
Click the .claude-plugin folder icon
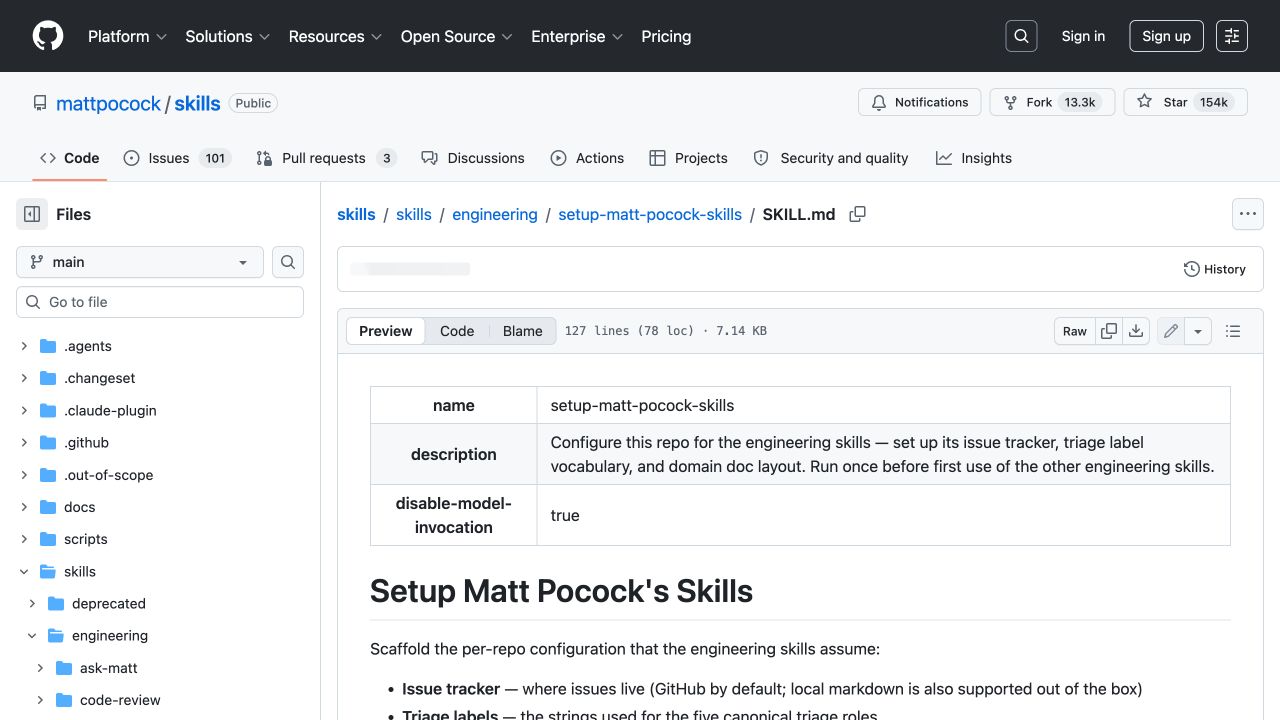pos(48,410)
